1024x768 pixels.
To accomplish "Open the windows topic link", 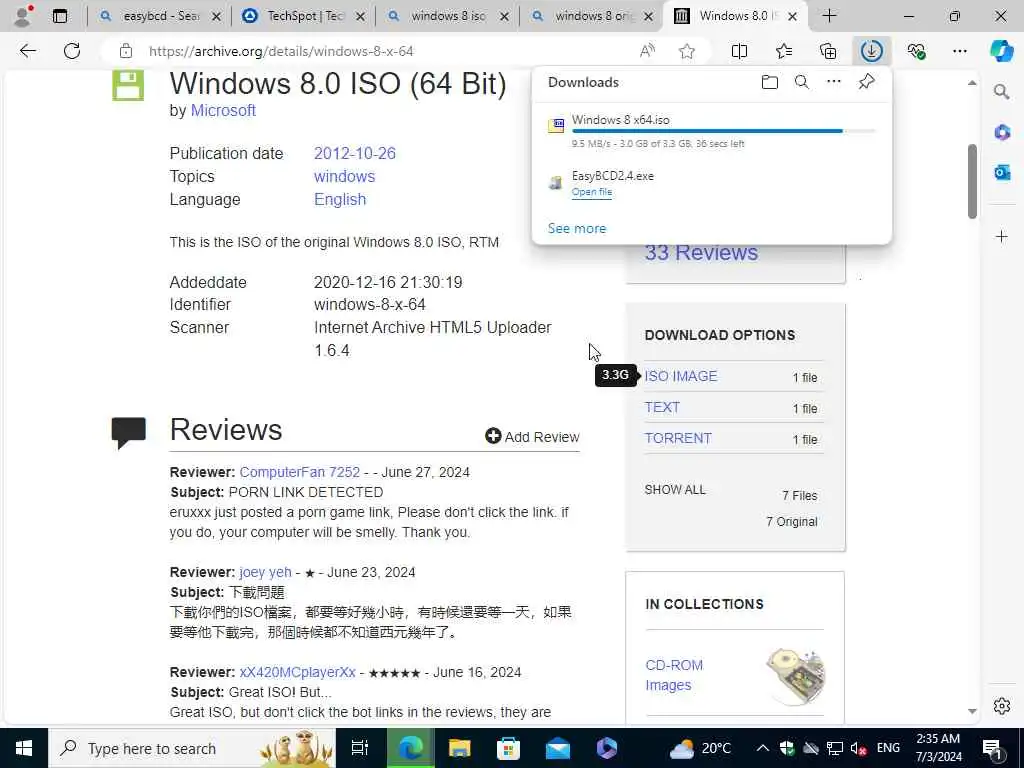I will pyautogui.click(x=344, y=176).
